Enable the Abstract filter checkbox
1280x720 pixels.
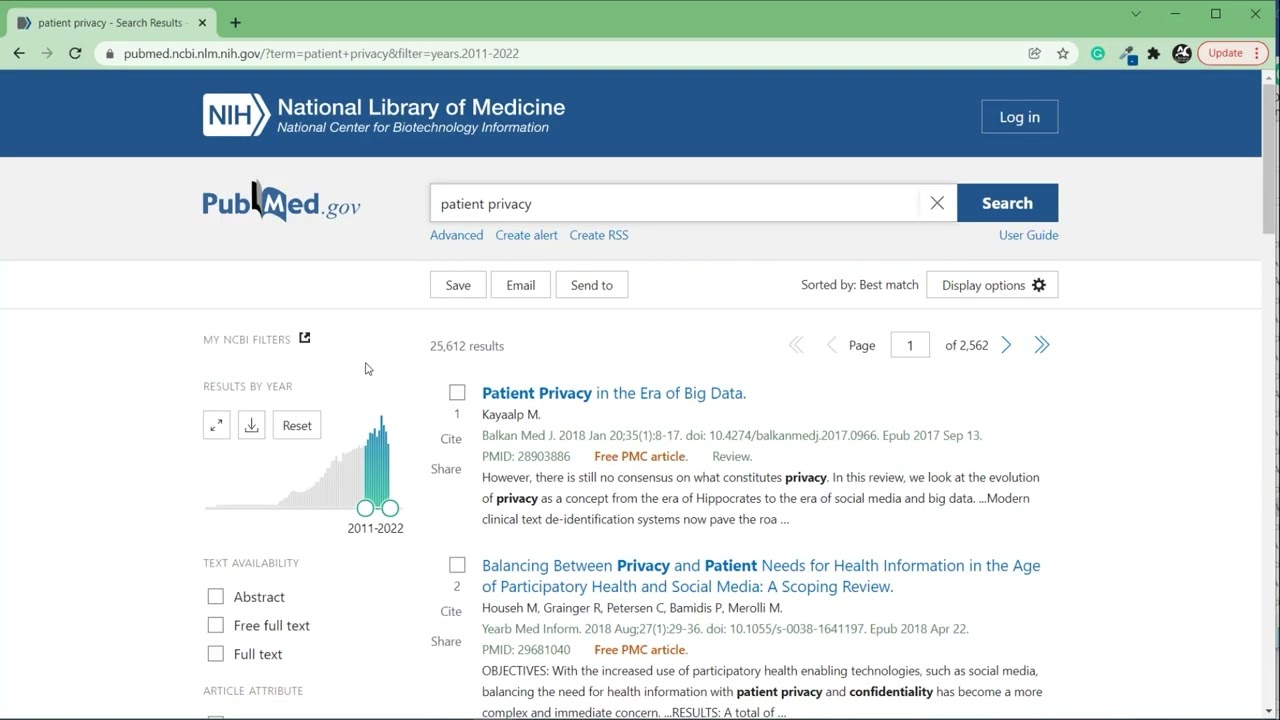pos(216,597)
